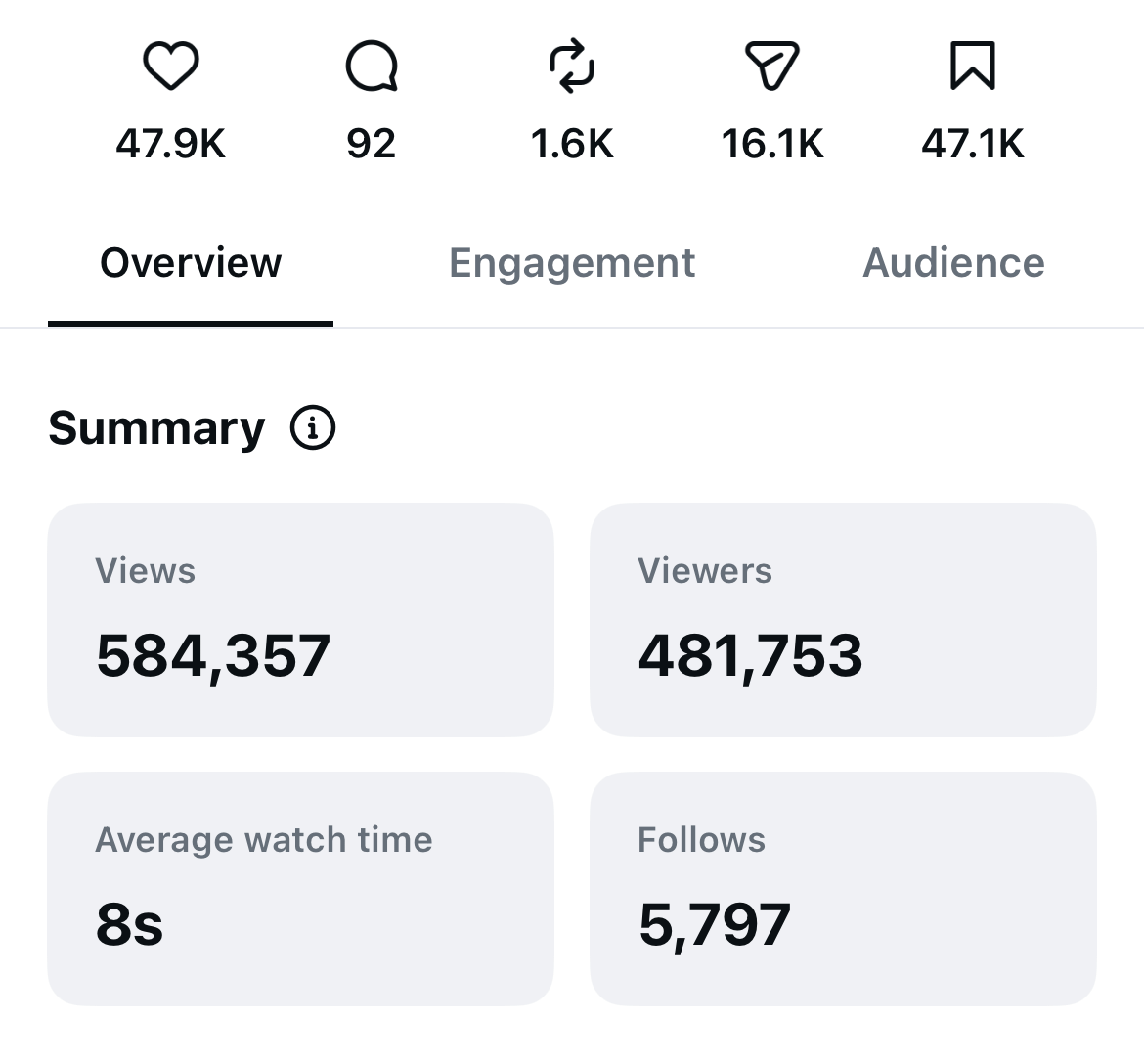
Task: Tap the Average watch time label
Action: click(x=264, y=840)
